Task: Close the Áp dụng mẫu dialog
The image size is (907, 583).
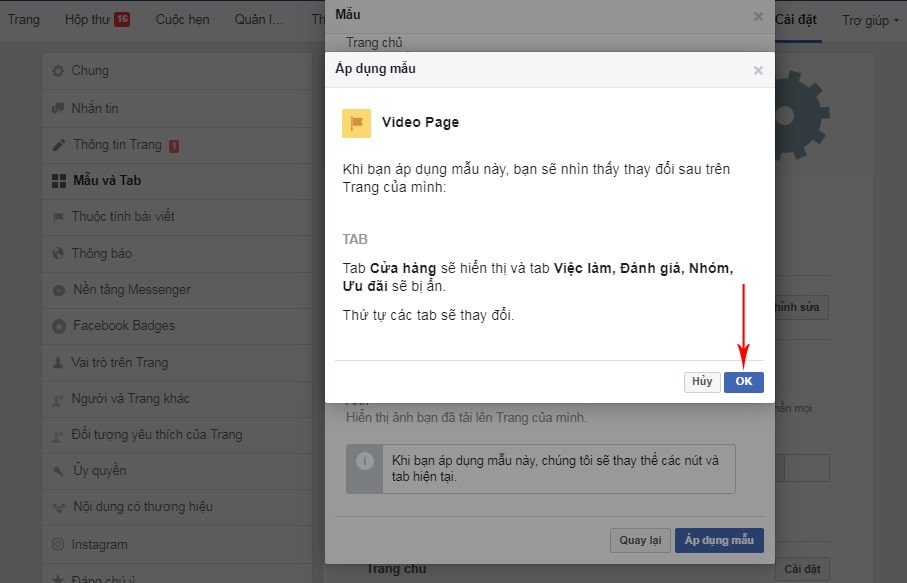Action: (x=758, y=70)
